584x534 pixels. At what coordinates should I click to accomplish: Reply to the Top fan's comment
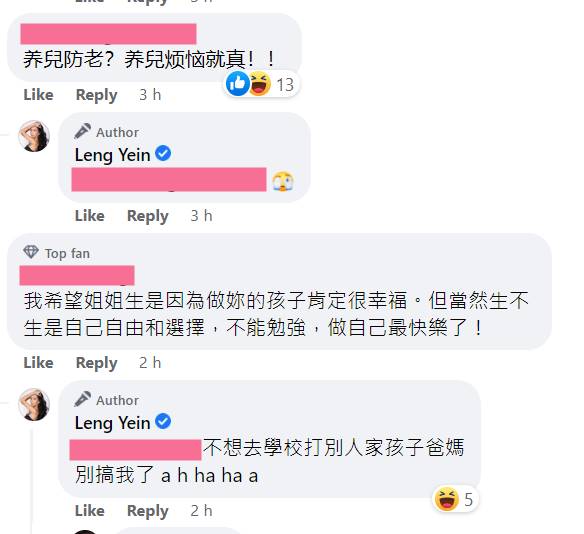tap(96, 363)
